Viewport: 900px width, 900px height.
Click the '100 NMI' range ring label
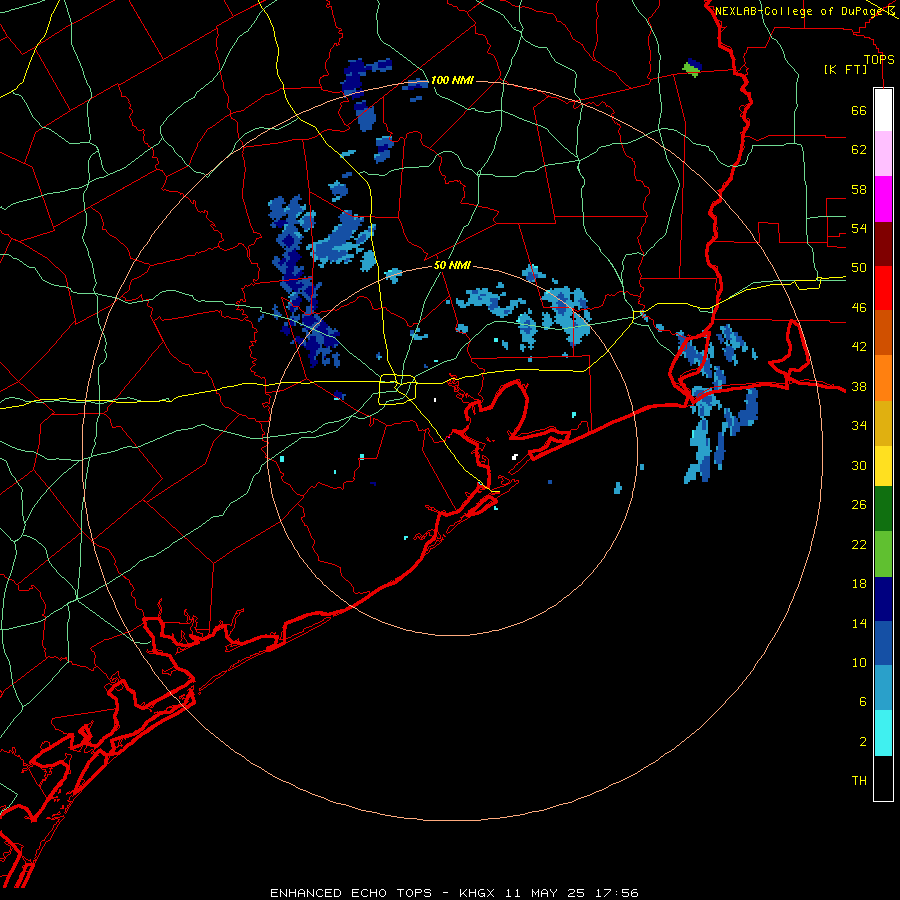[452, 80]
